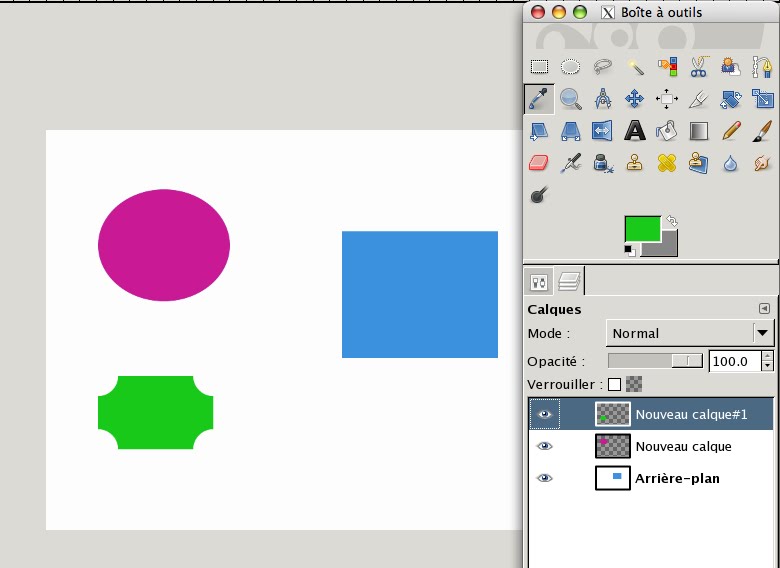
Task: Select the Move tool
Action: tap(635, 98)
